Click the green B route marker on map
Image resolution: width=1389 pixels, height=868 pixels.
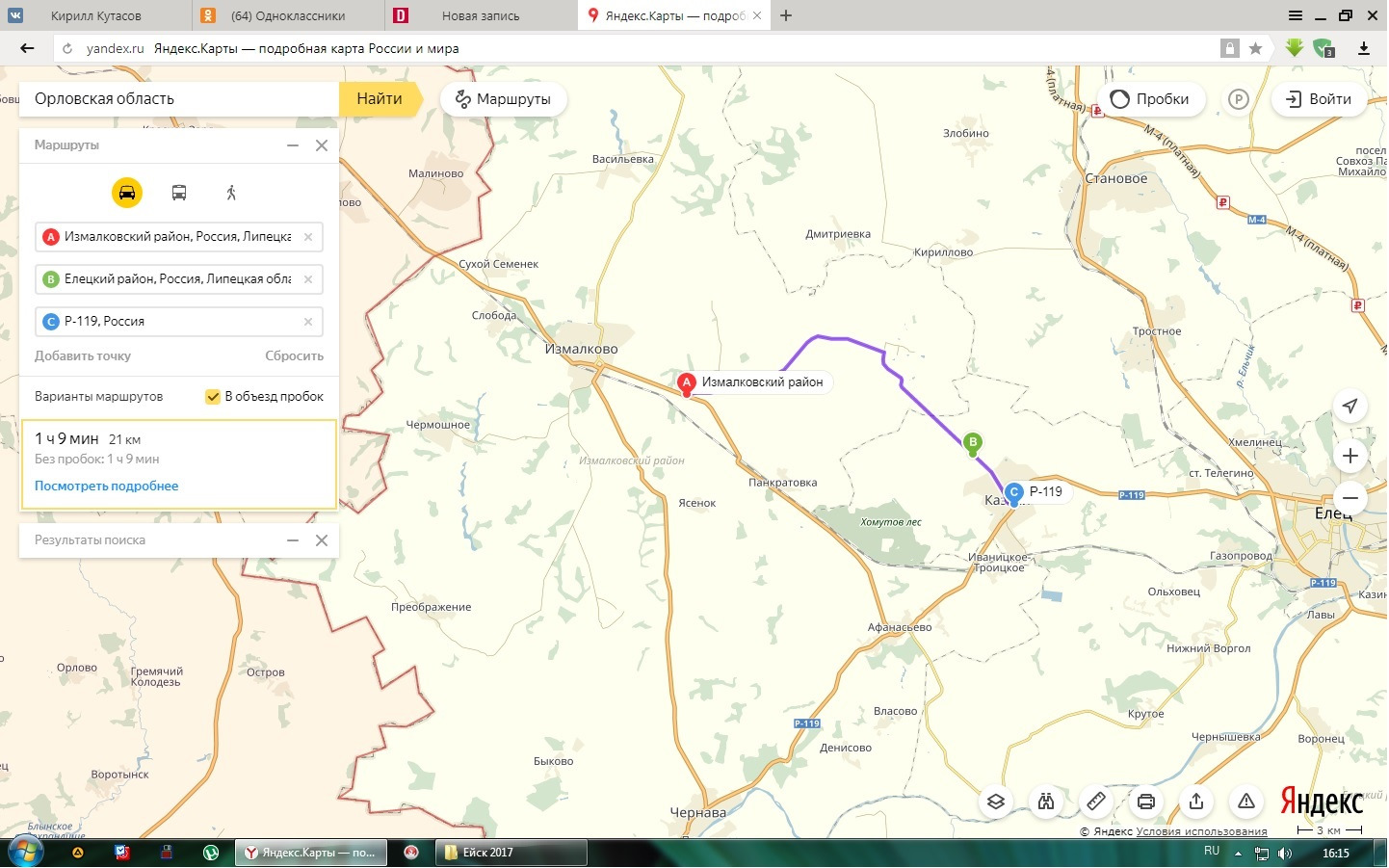tap(973, 443)
